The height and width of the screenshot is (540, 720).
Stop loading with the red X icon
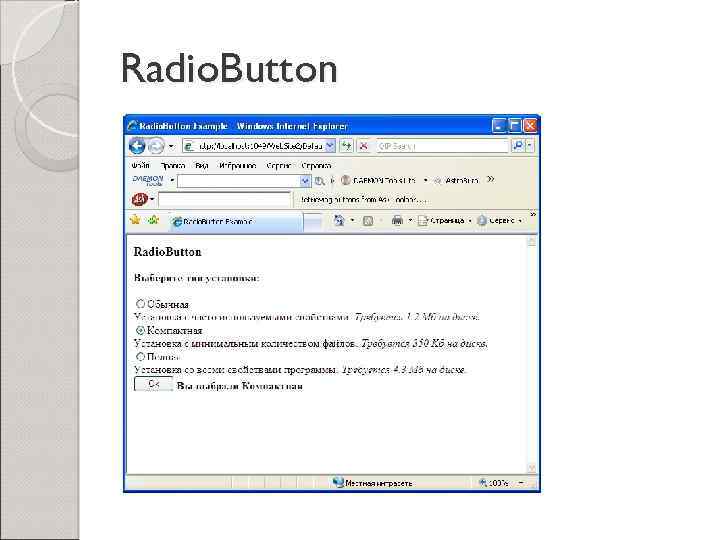click(364, 146)
